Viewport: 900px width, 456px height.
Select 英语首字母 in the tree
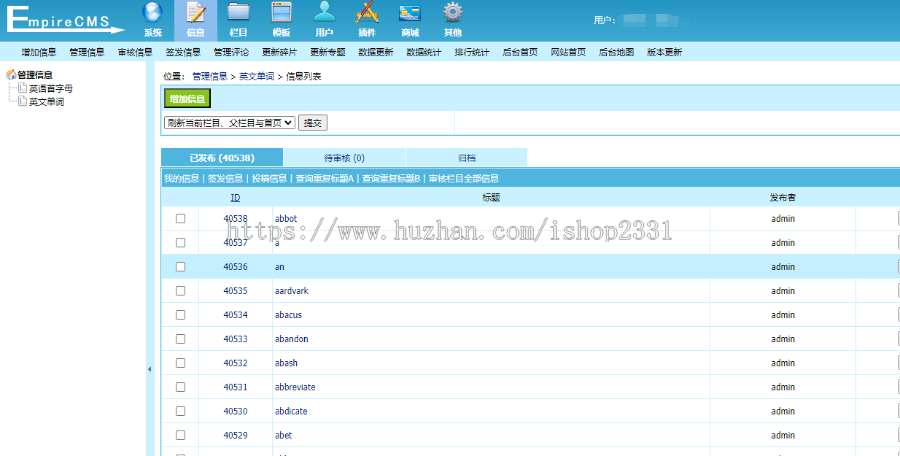[51, 88]
